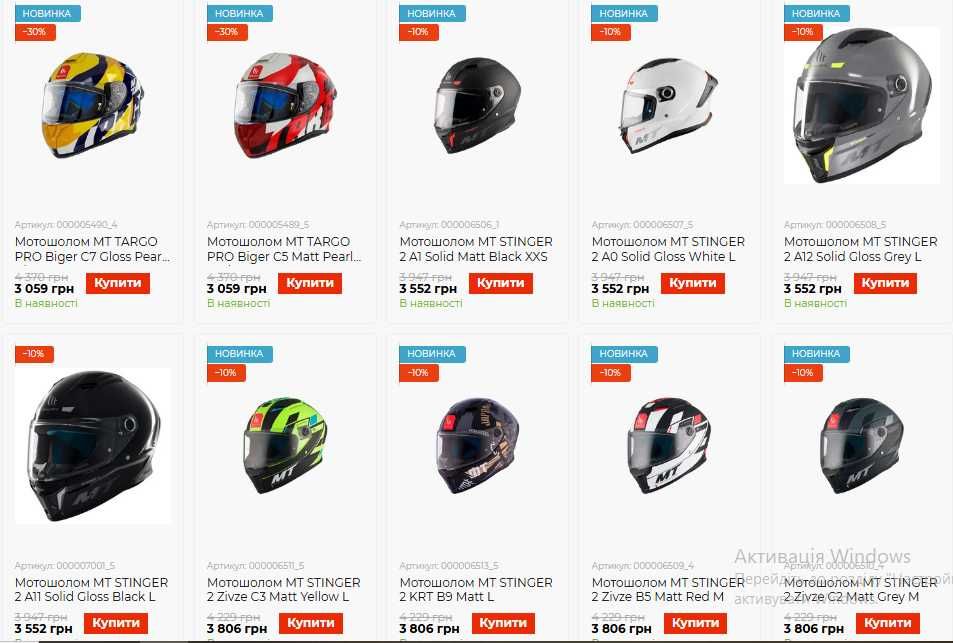
Task: Open the STINGER 2 A0 Gloss White helmet image
Action: click(669, 105)
